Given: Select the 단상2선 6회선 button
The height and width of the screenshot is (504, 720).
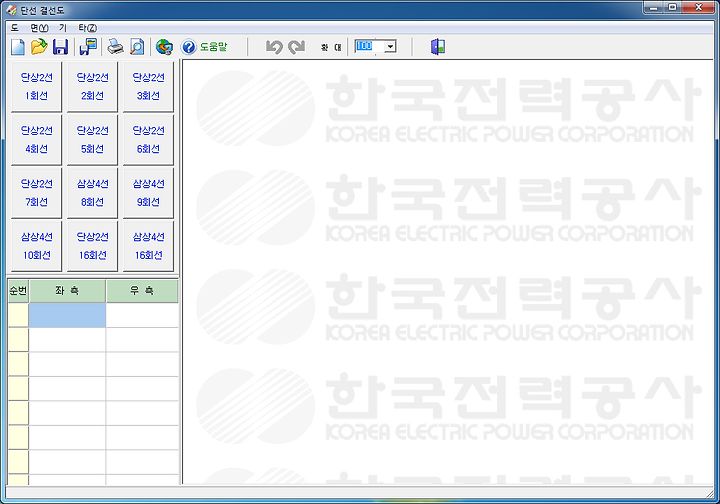Looking at the screenshot, I should (148, 140).
